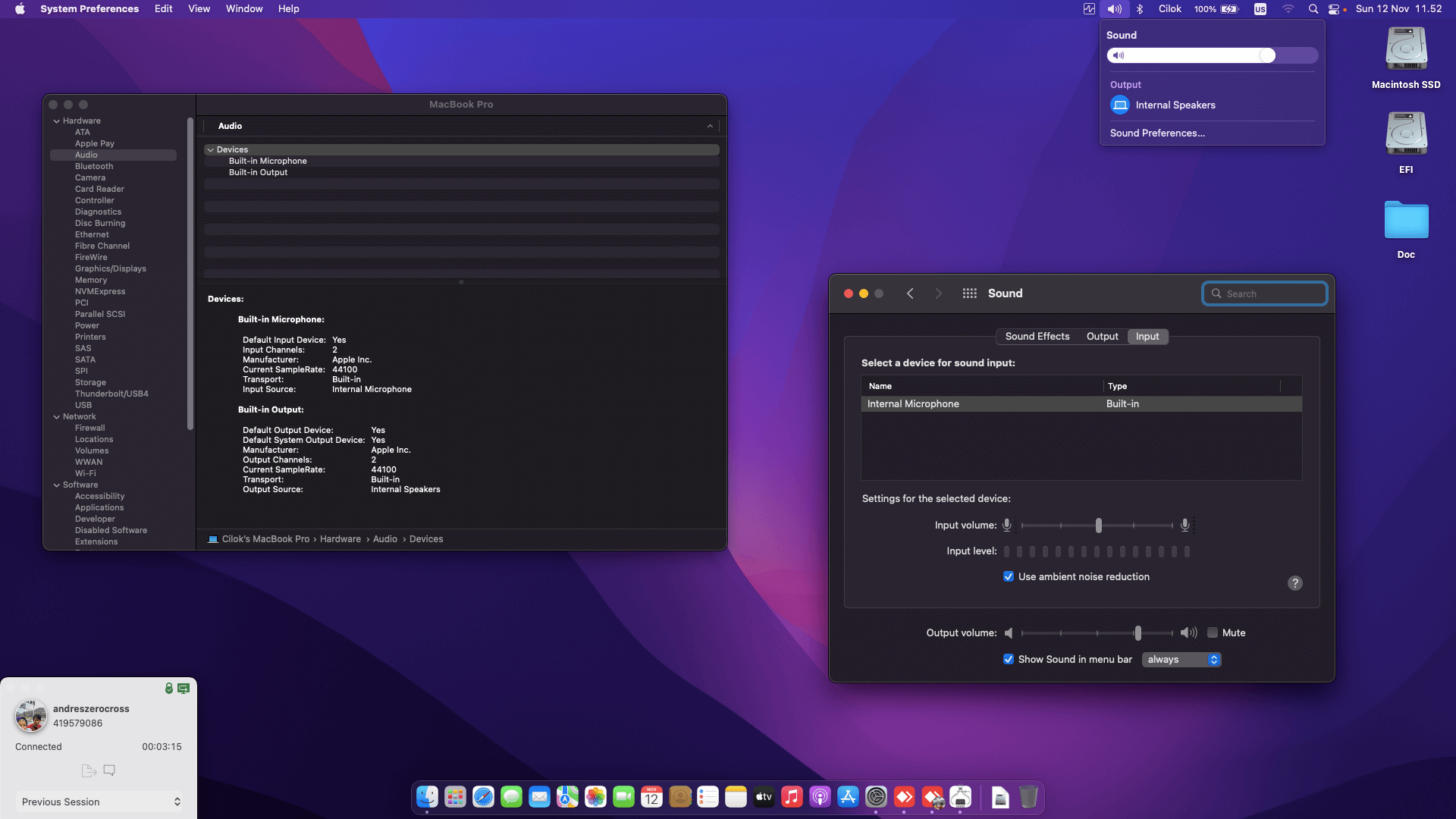Open the help button in Sound window
This screenshot has width=1456, height=819.
point(1295,583)
